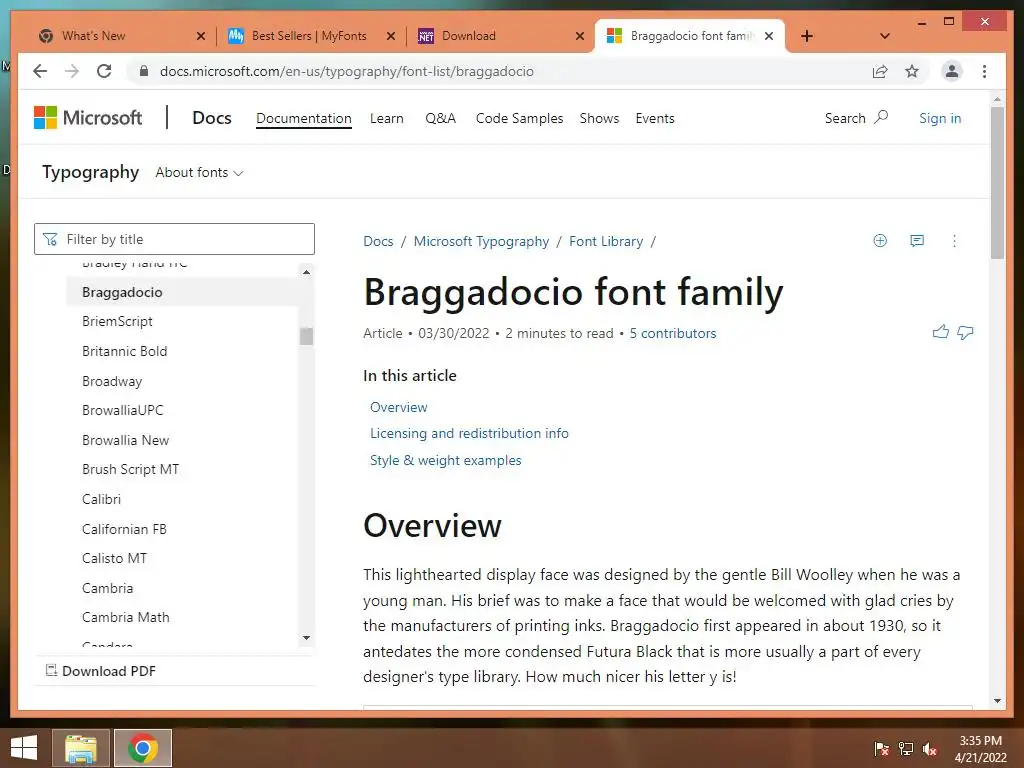Jump to Style & weight examples
This screenshot has height=768, width=1024.
coord(445,460)
